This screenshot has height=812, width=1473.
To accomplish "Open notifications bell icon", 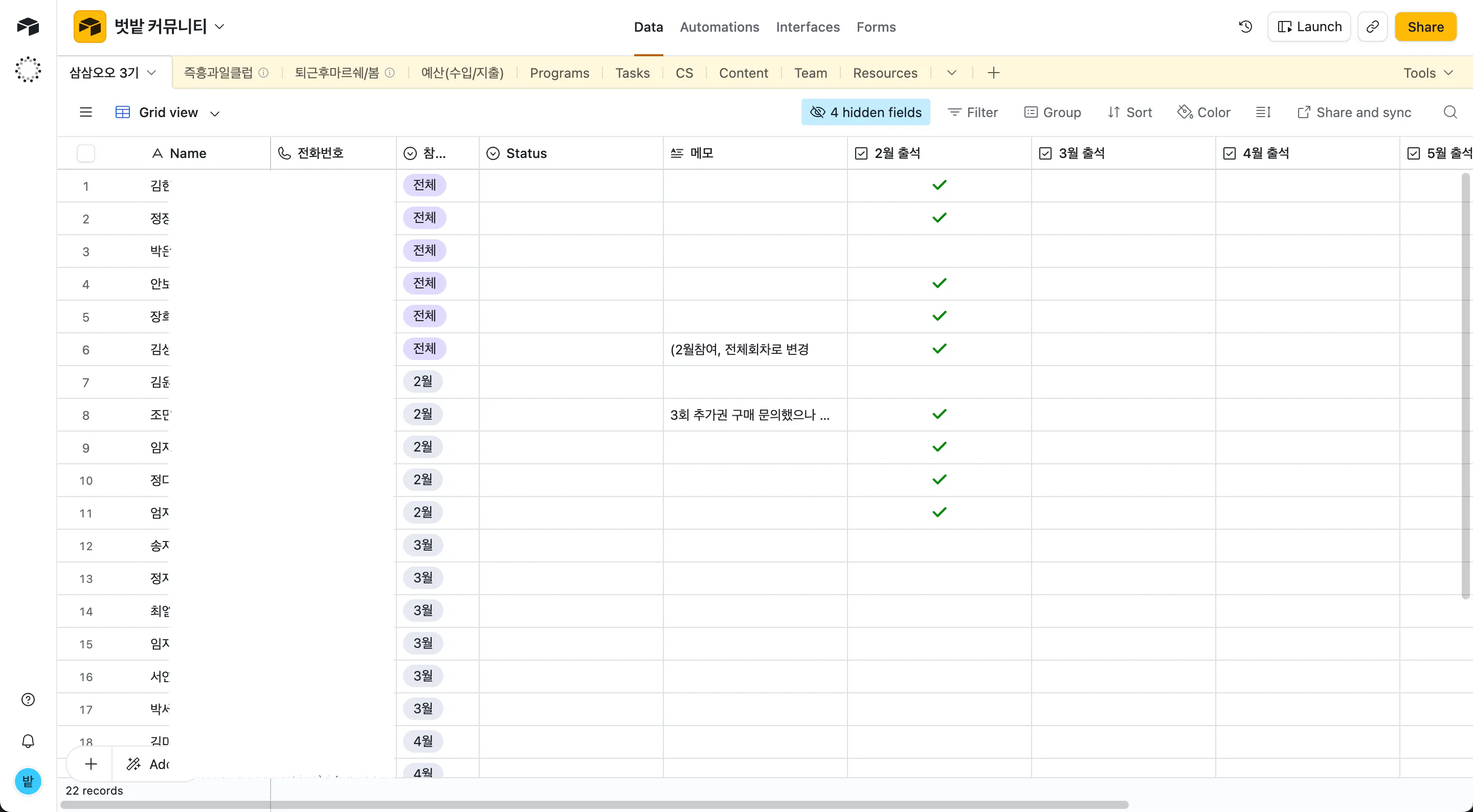I will point(28,741).
